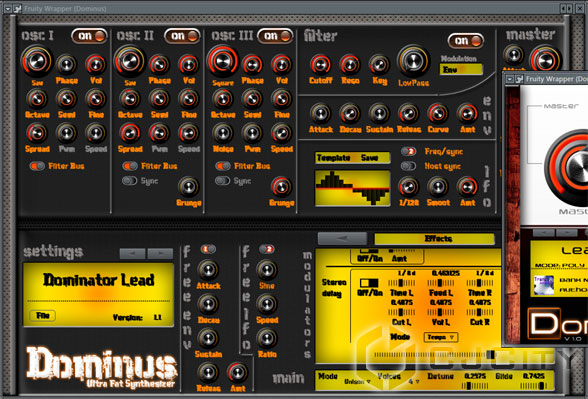
Task: Click the LFO Smoot knob
Action: tap(438, 187)
